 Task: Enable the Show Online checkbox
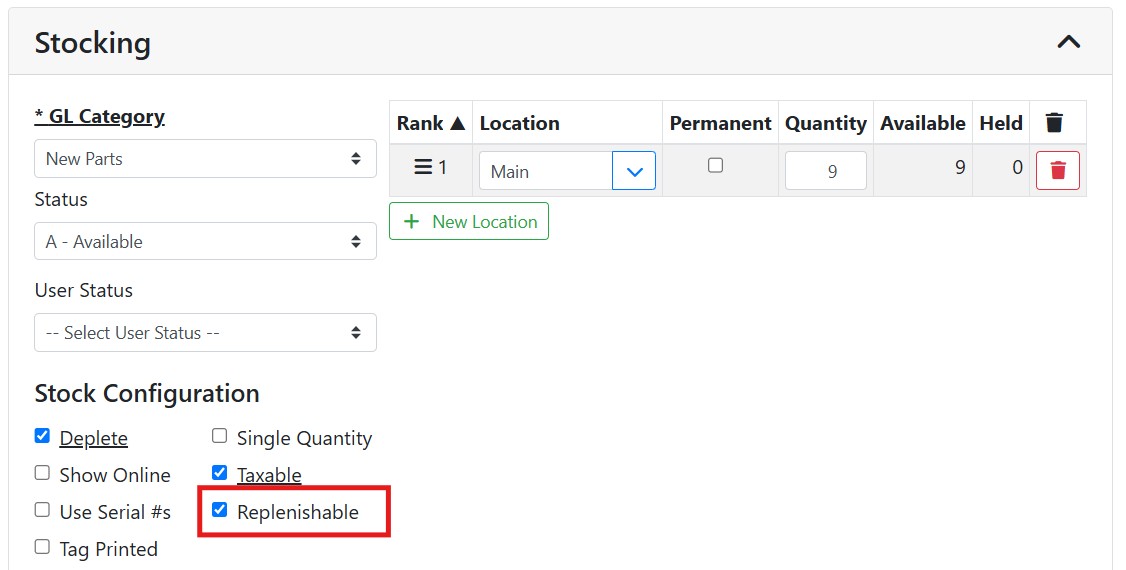(x=42, y=473)
